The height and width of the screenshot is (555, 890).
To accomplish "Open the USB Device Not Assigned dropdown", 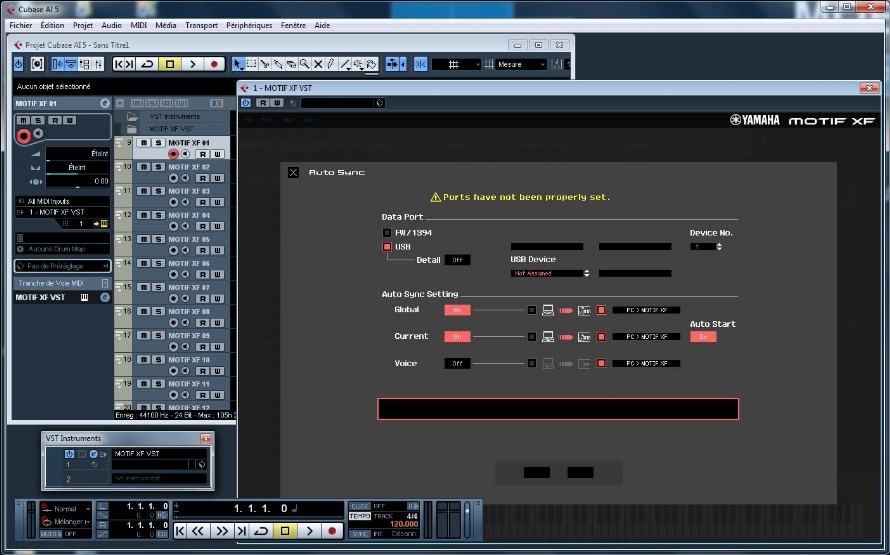I will pos(550,273).
